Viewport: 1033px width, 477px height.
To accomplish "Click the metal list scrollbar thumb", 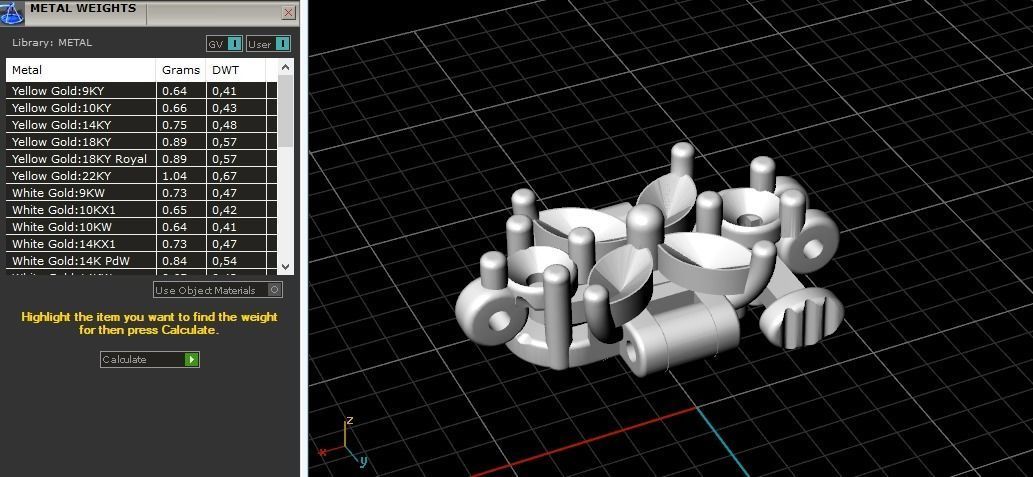I will [x=285, y=110].
